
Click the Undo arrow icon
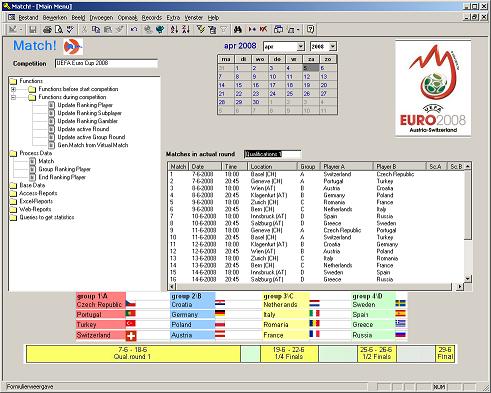coord(134,30)
